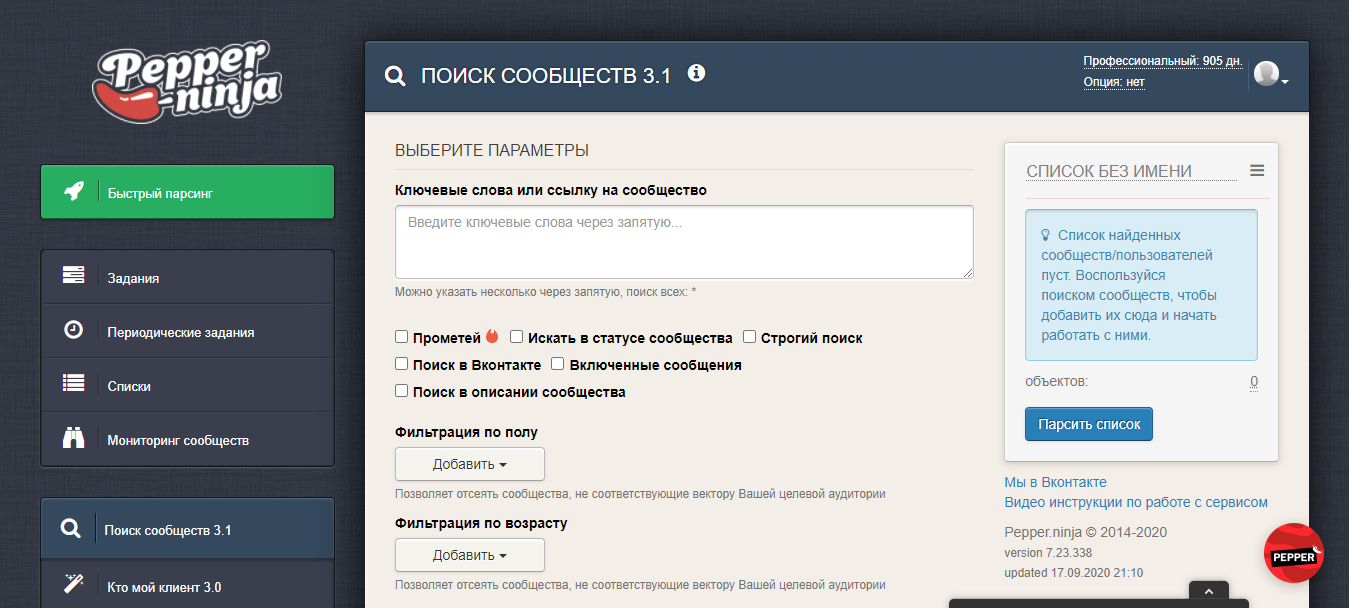Open the Добавить dropdown under Фильтрация по возрасту
The height and width of the screenshot is (608, 1349).
pyautogui.click(x=470, y=555)
